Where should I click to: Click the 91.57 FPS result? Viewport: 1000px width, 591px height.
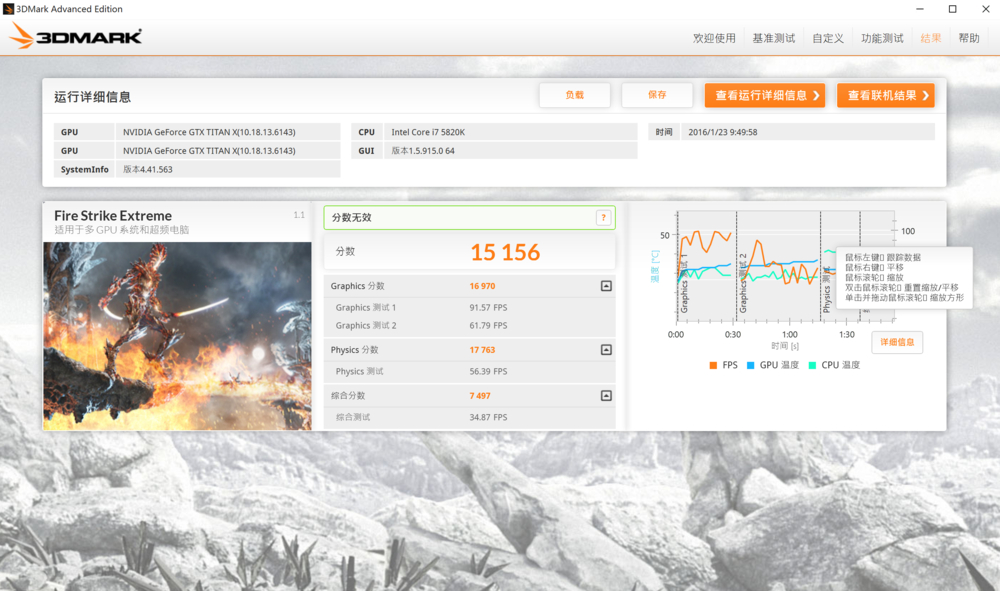[x=489, y=307]
